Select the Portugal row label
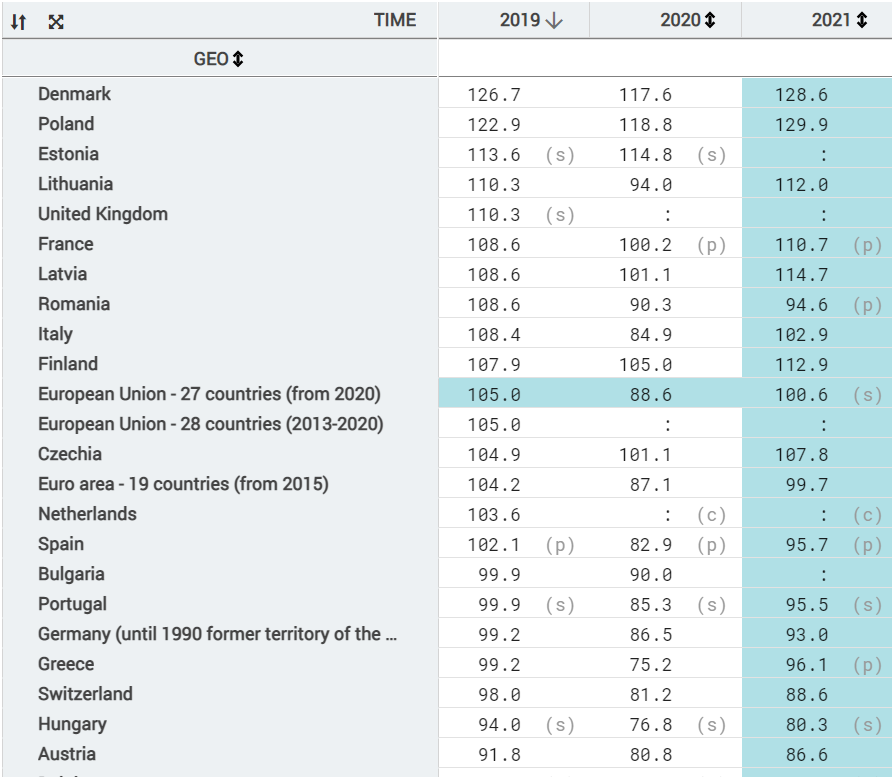The image size is (892, 777). point(72,604)
